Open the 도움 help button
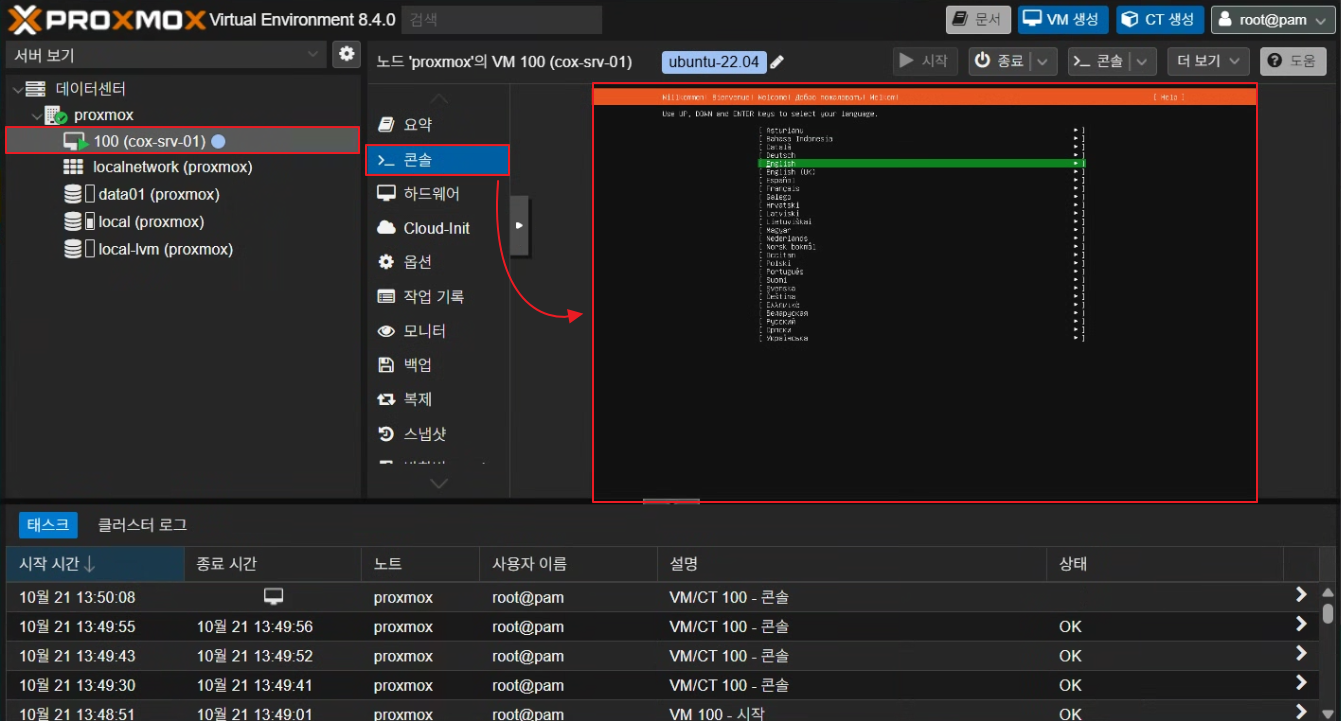 pos(1293,61)
